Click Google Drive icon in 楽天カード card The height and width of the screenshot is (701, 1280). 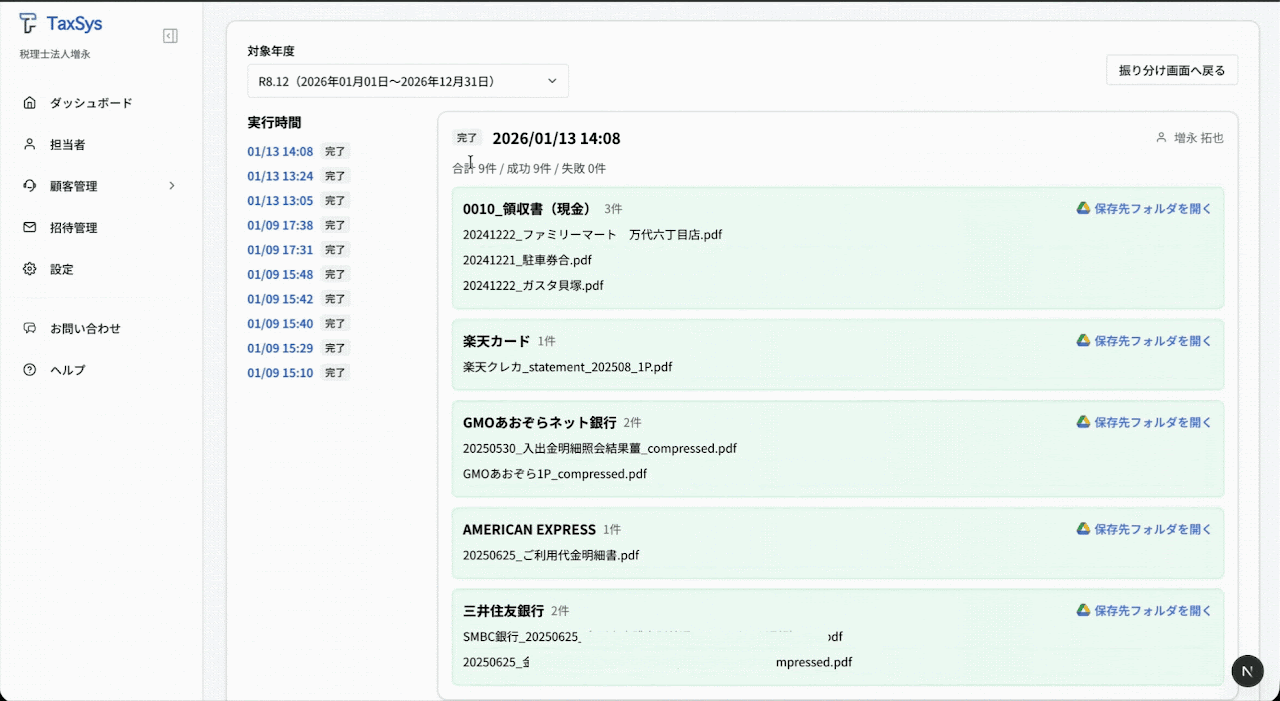(x=1083, y=340)
